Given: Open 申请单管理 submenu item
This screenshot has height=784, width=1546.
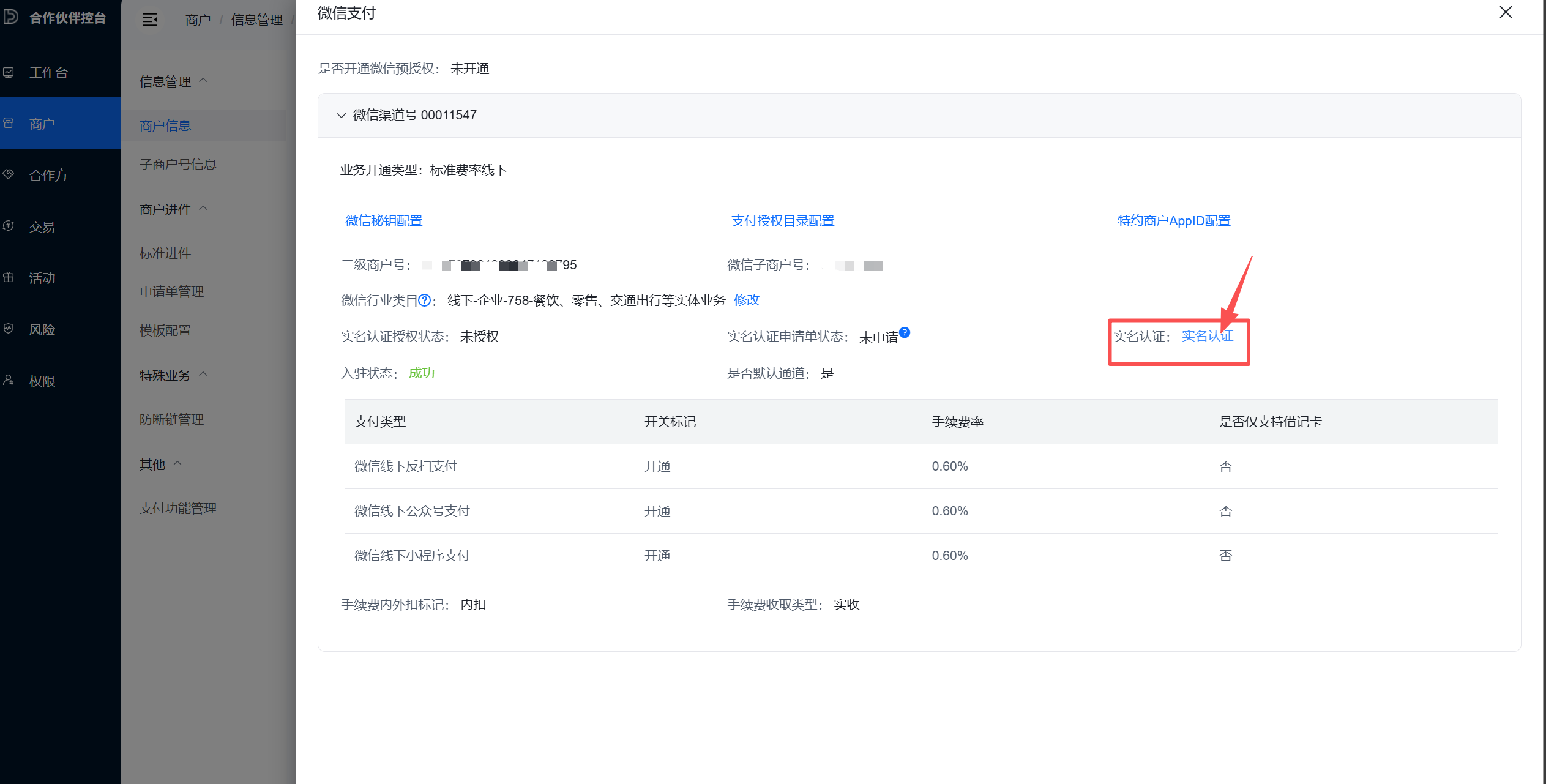Looking at the screenshot, I should click(171, 291).
